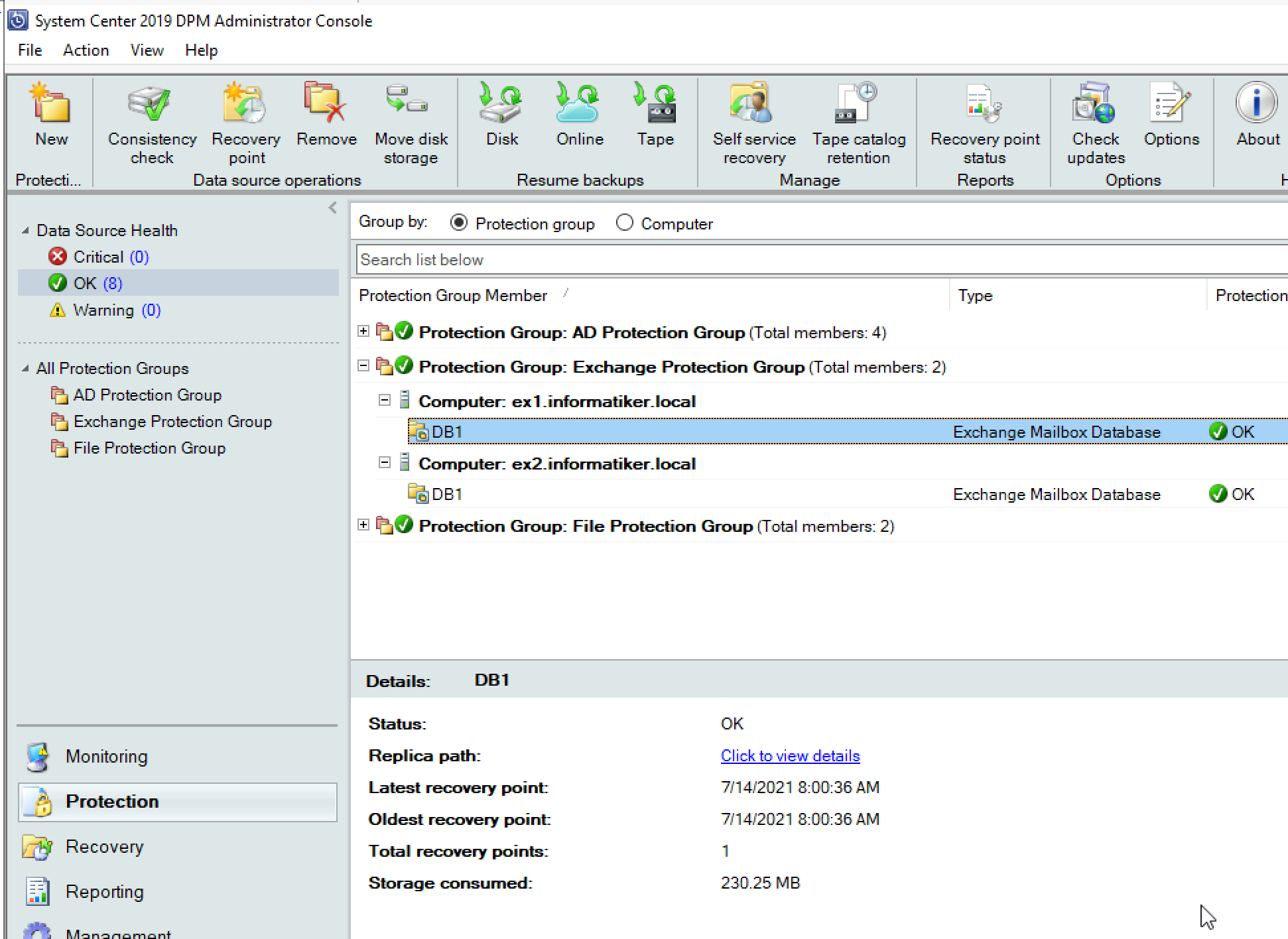Viewport: 1288px width, 939px height.
Task: Select Exchange Protection Group in left pane
Action: [172, 422]
